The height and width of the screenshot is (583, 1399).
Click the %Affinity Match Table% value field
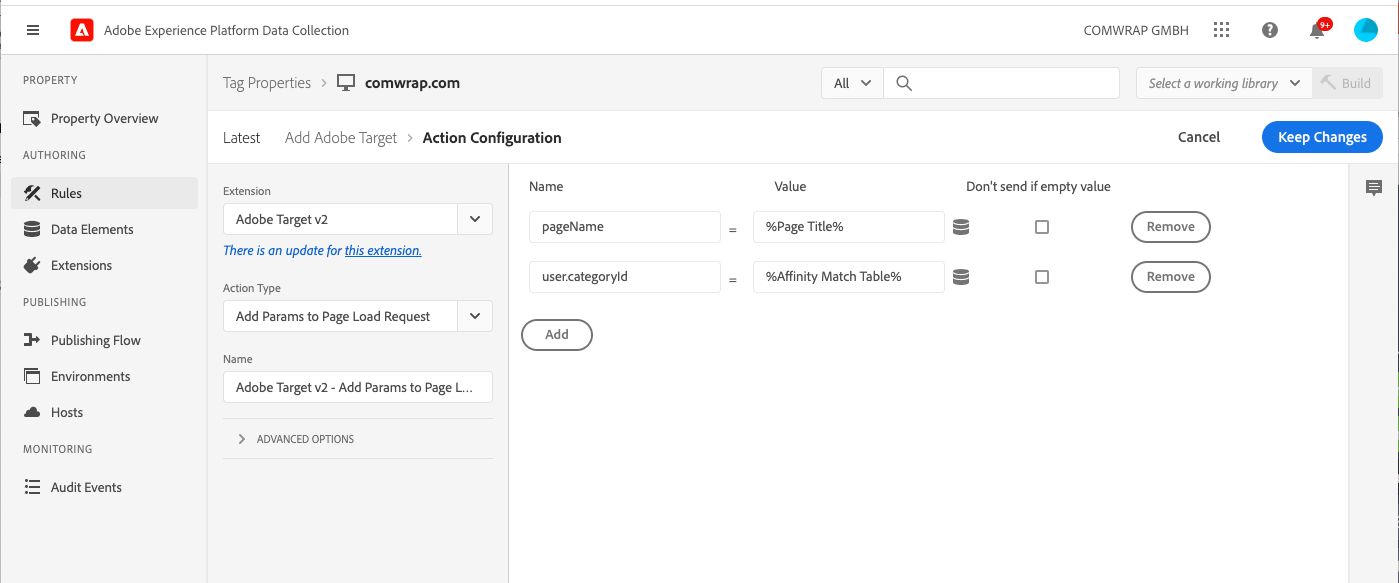(849, 277)
